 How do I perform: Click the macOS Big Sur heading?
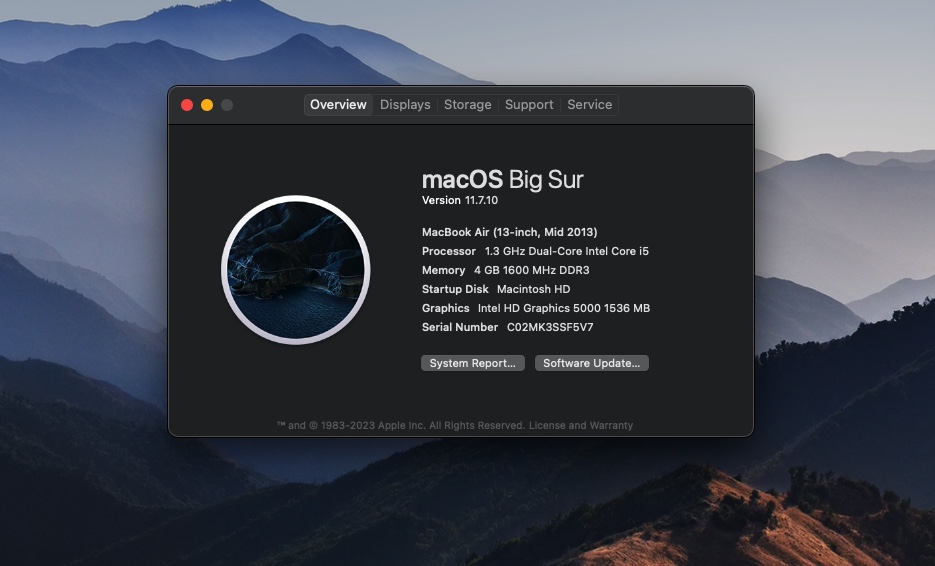coord(502,180)
